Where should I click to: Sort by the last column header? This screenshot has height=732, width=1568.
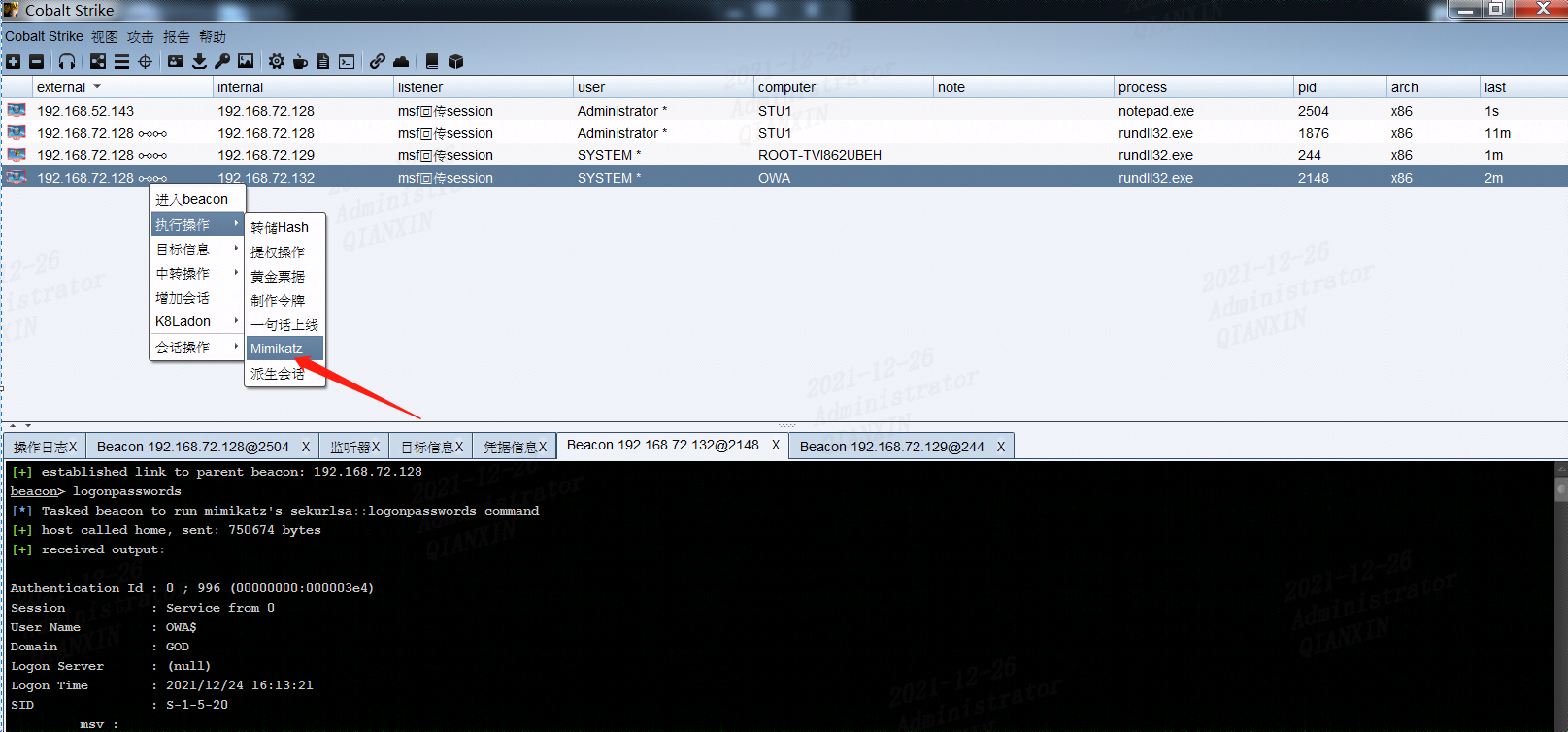[x=1523, y=87]
